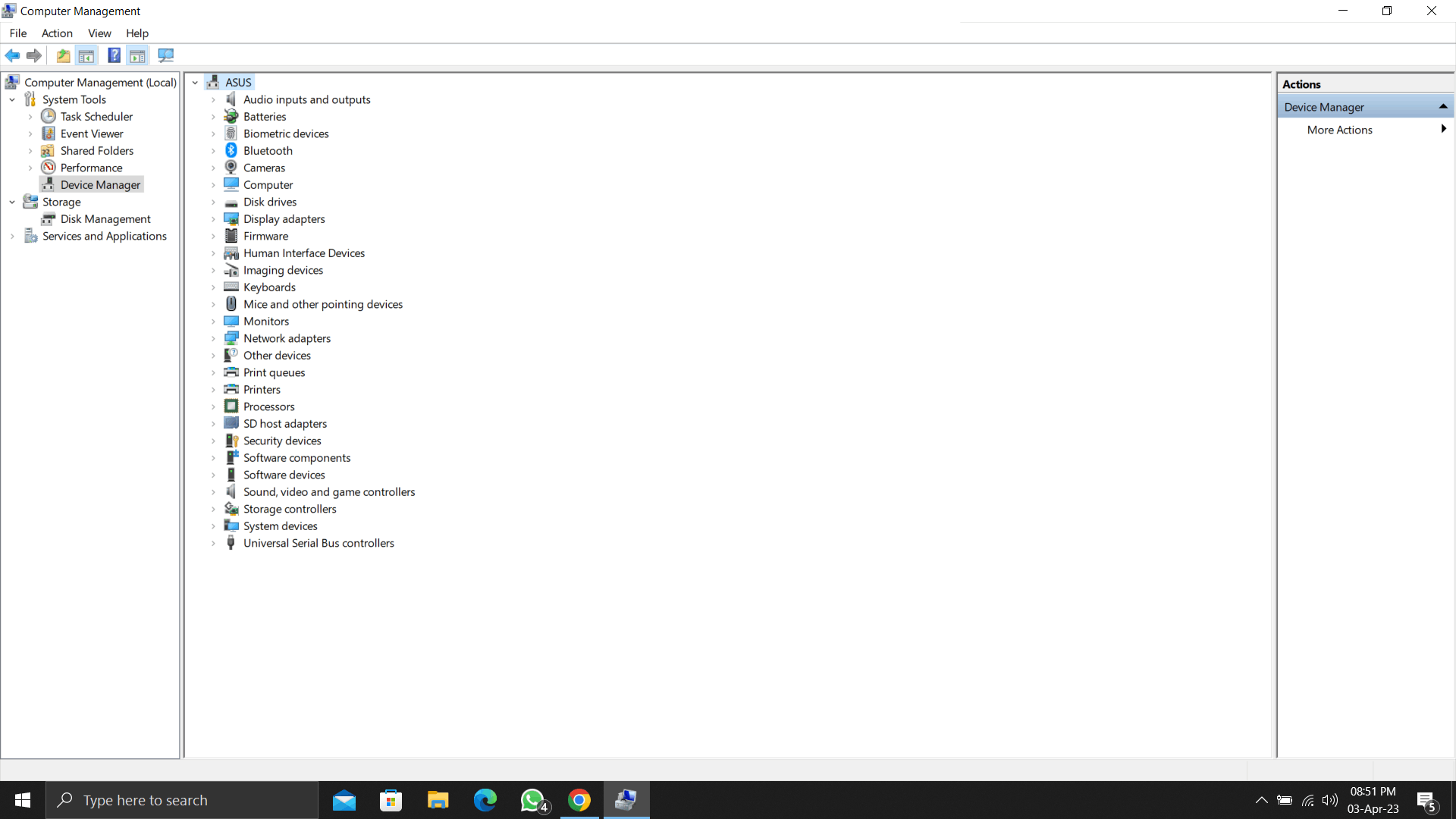The image size is (1456, 819).
Task: Open the Action menu
Action: pos(57,33)
